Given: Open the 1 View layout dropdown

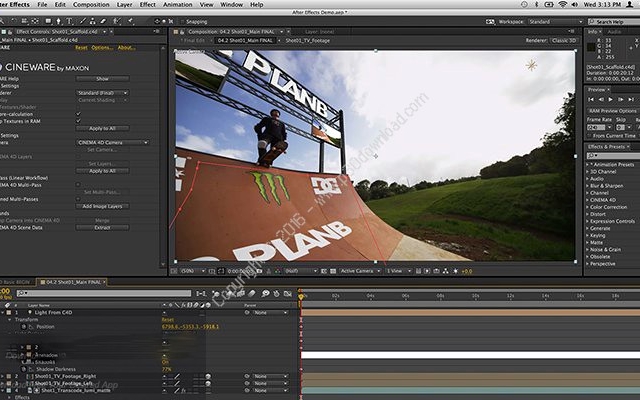Looking at the screenshot, I should 398,271.
